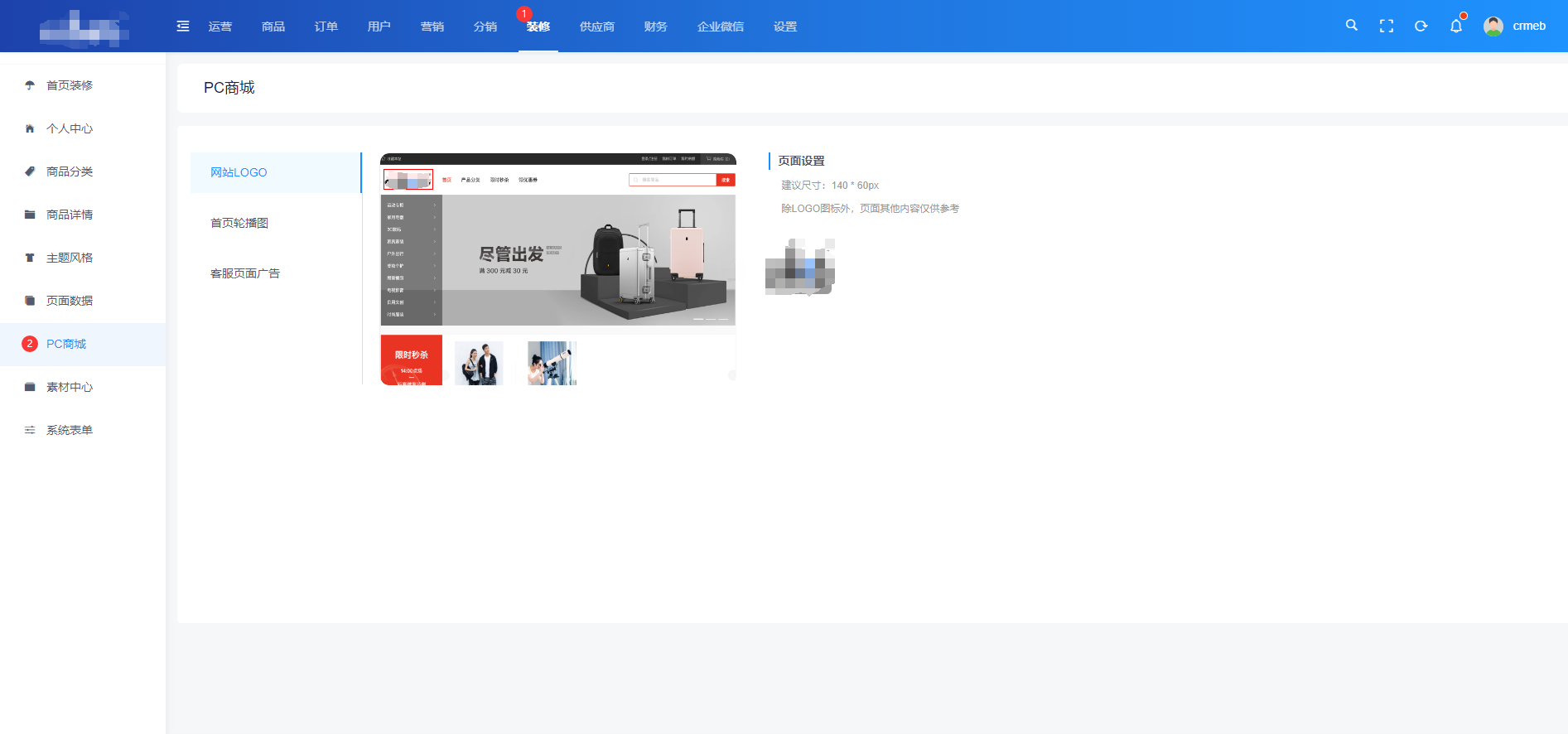Click the uploaded logo image under 页面设置
Screen dimensions: 1568x734
click(x=800, y=268)
